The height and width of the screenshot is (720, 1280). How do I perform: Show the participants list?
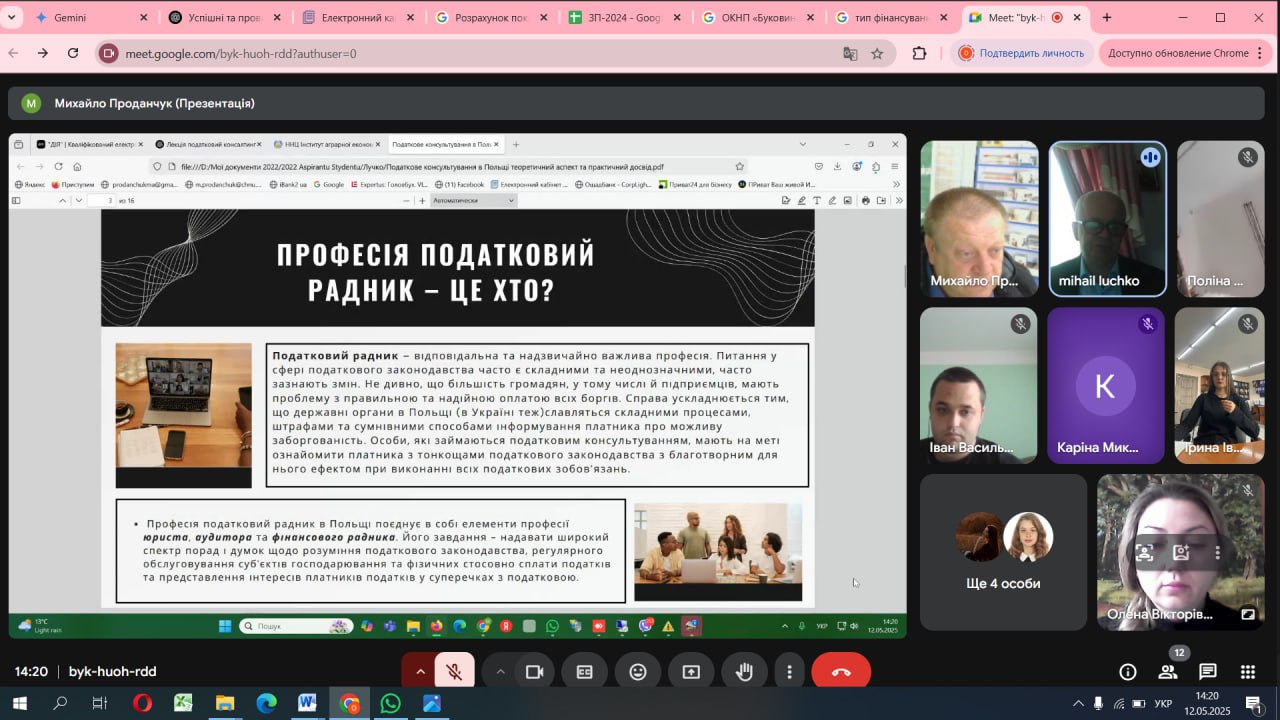[1167, 672]
